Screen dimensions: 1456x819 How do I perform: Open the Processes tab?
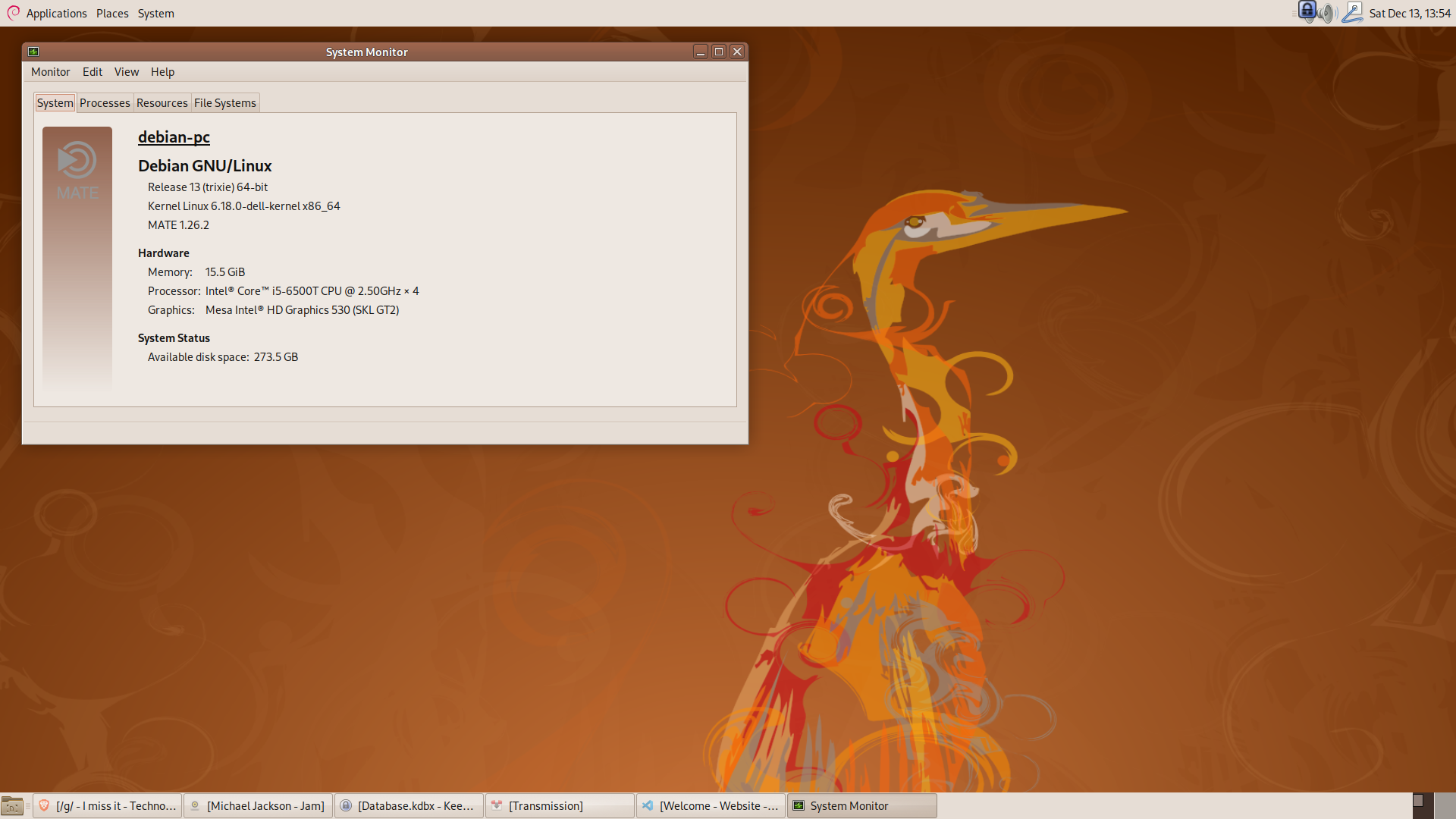(105, 103)
